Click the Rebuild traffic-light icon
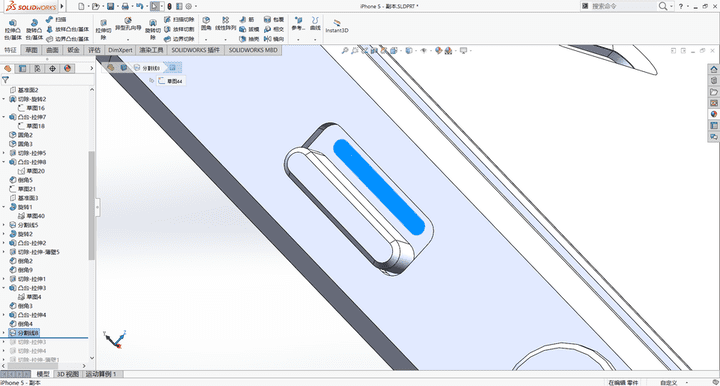 [x=169, y=6]
